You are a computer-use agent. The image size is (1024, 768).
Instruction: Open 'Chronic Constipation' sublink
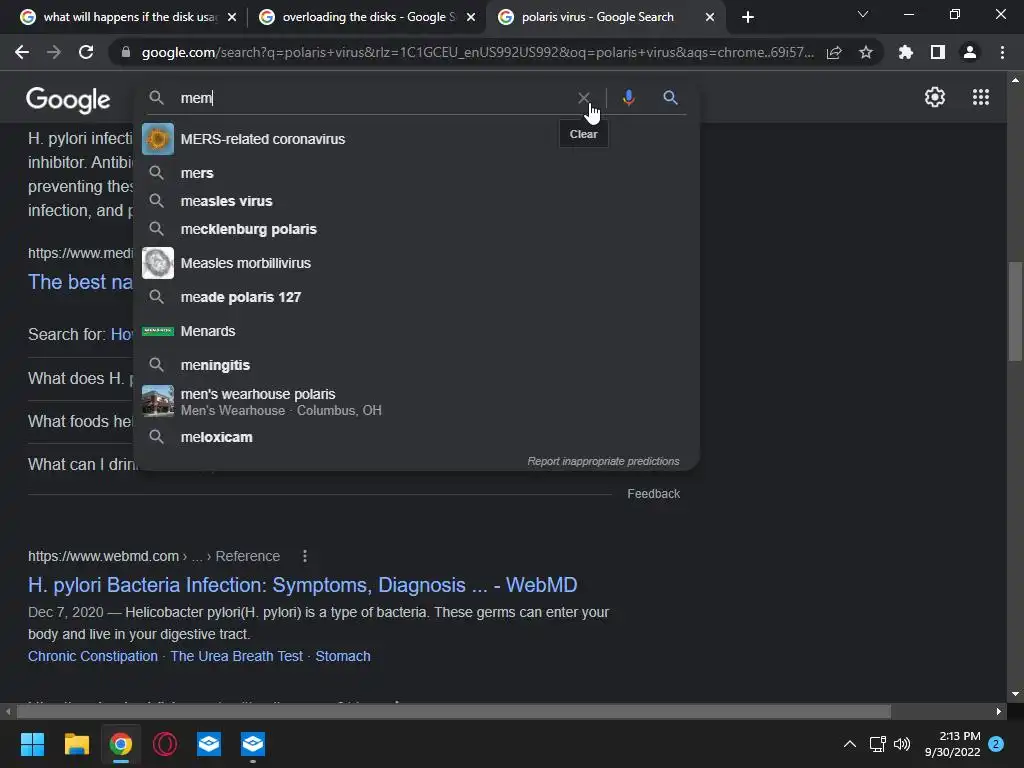[x=93, y=656]
